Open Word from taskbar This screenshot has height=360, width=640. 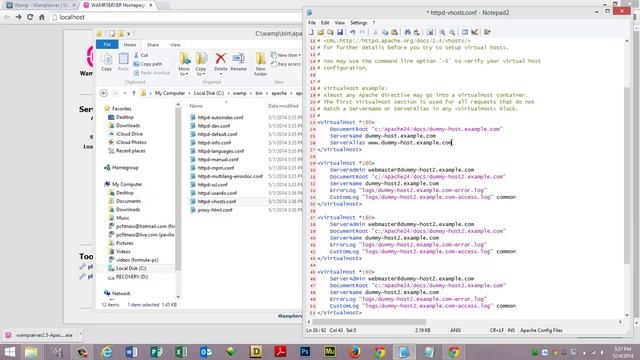(131, 351)
